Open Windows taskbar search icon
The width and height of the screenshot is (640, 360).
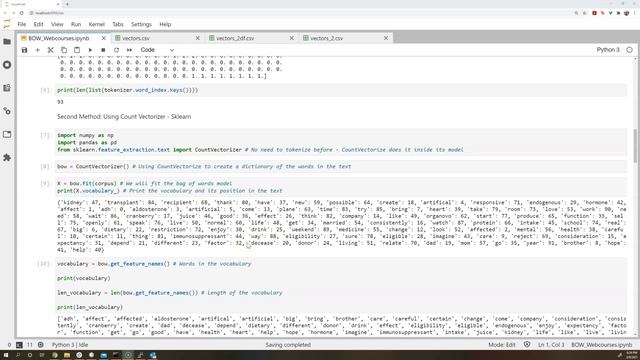pyautogui.click(x=18, y=355)
